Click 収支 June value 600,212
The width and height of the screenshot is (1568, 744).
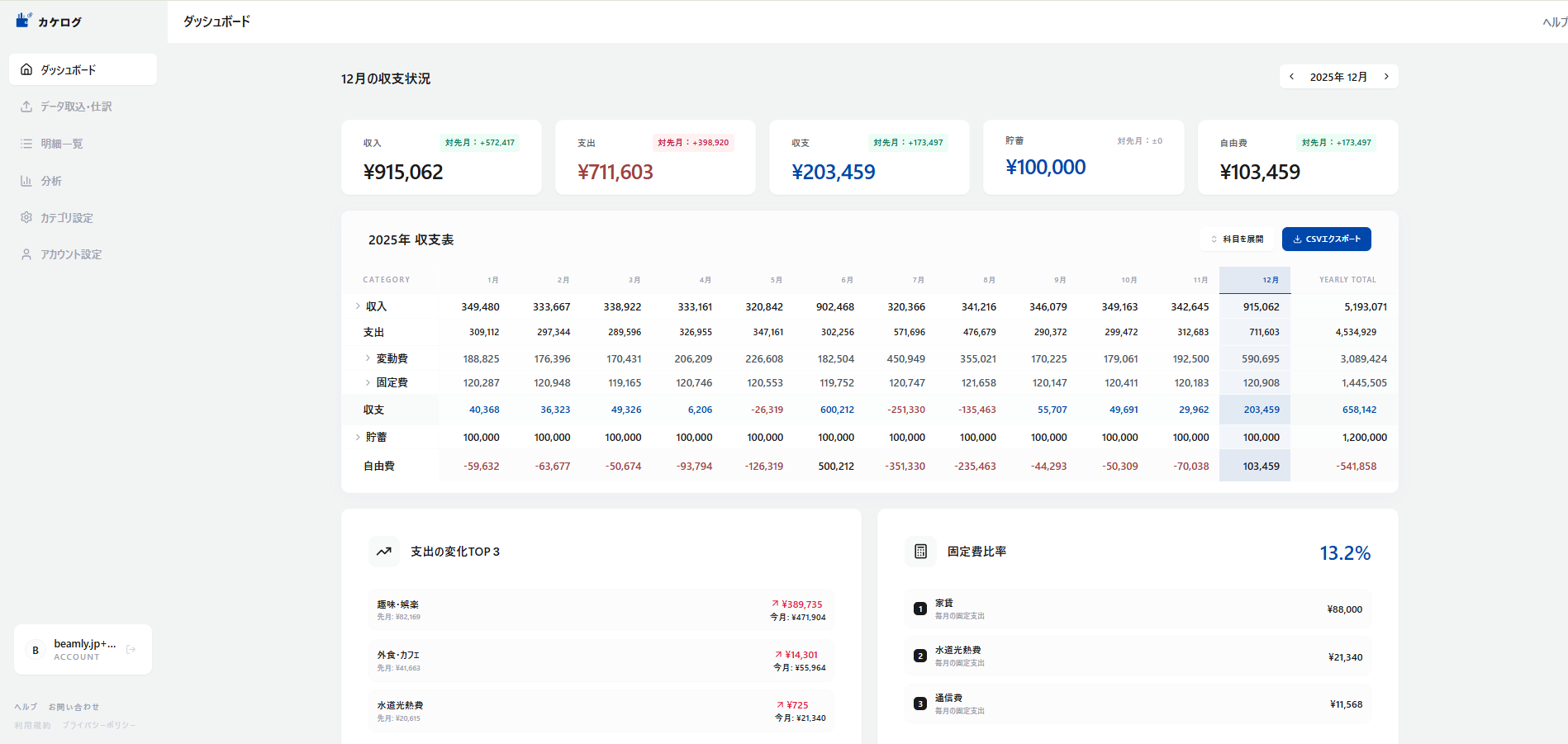pos(837,410)
